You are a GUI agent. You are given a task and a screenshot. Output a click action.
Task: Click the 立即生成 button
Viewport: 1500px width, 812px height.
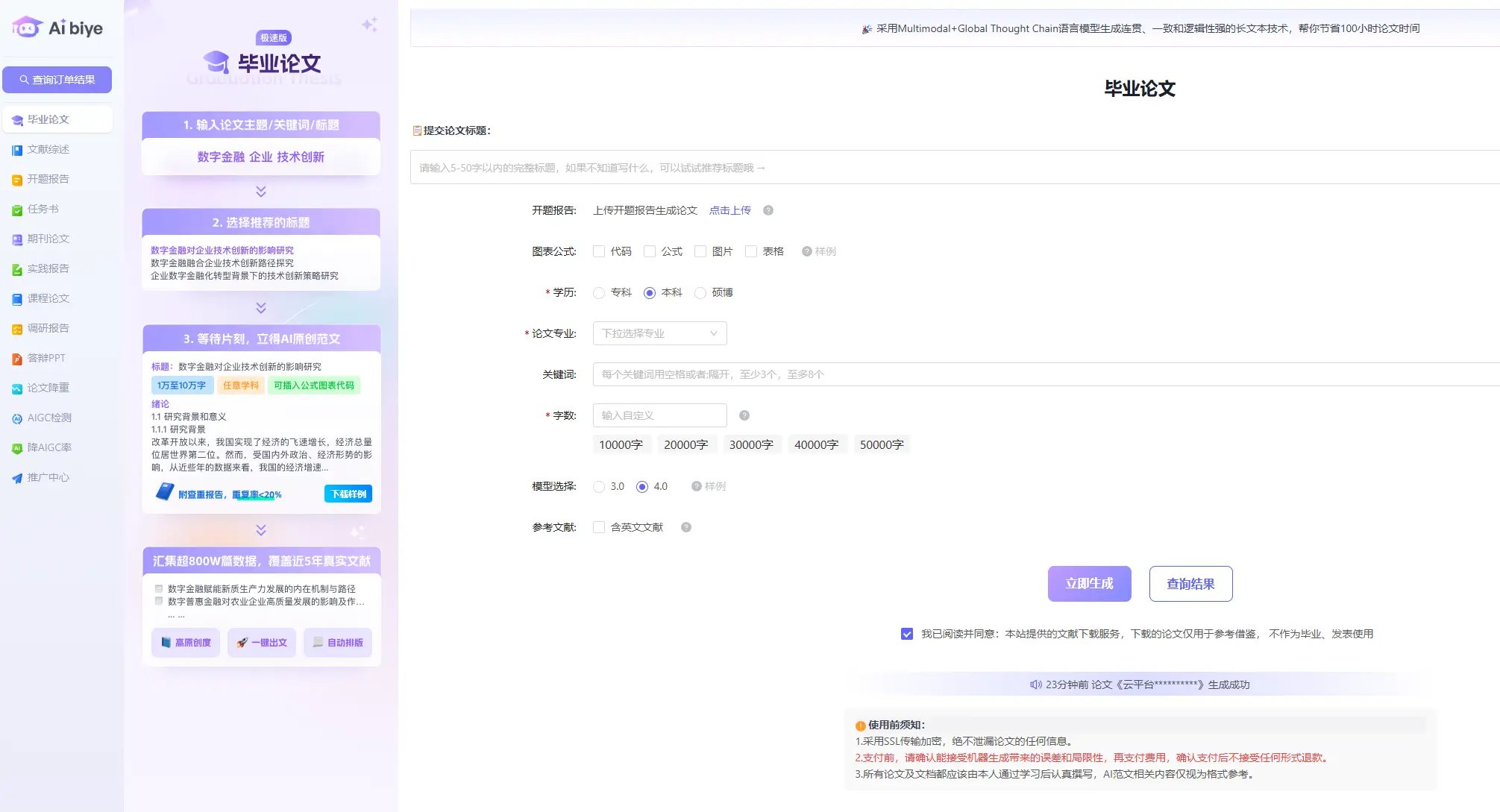1089,584
